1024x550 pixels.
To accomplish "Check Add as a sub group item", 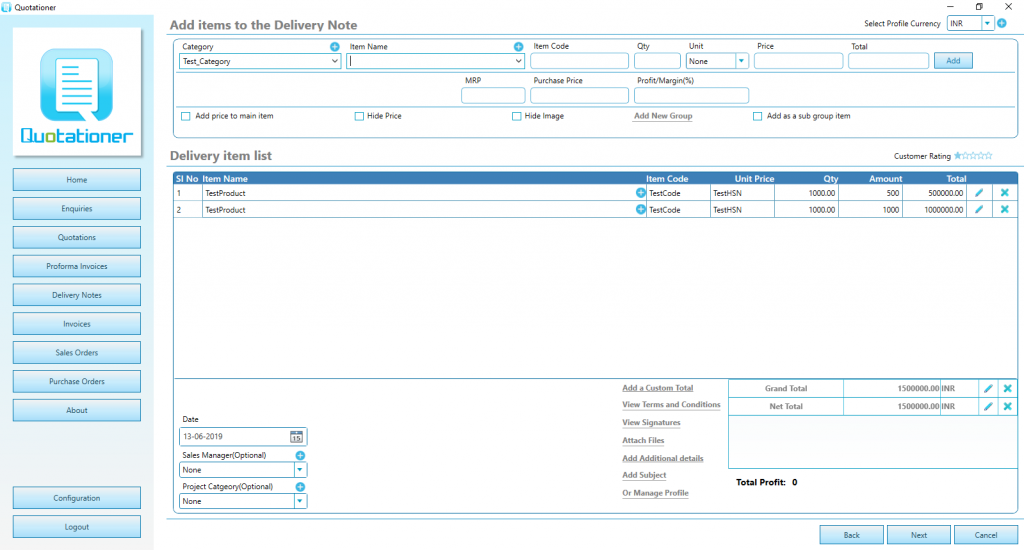I will pos(758,116).
